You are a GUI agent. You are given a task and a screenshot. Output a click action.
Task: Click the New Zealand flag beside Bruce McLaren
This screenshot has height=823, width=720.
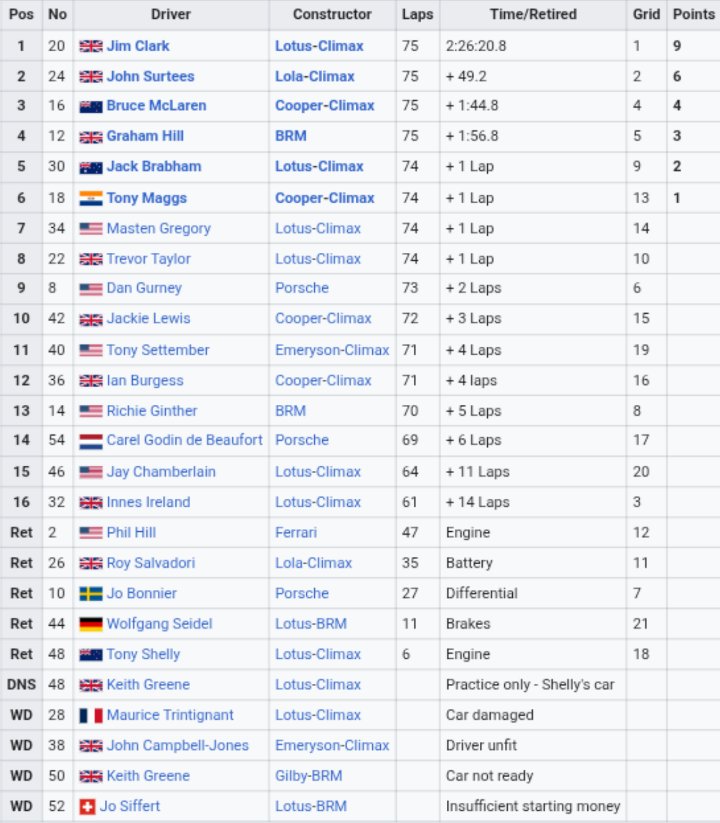pyautogui.click(x=91, y=107)
